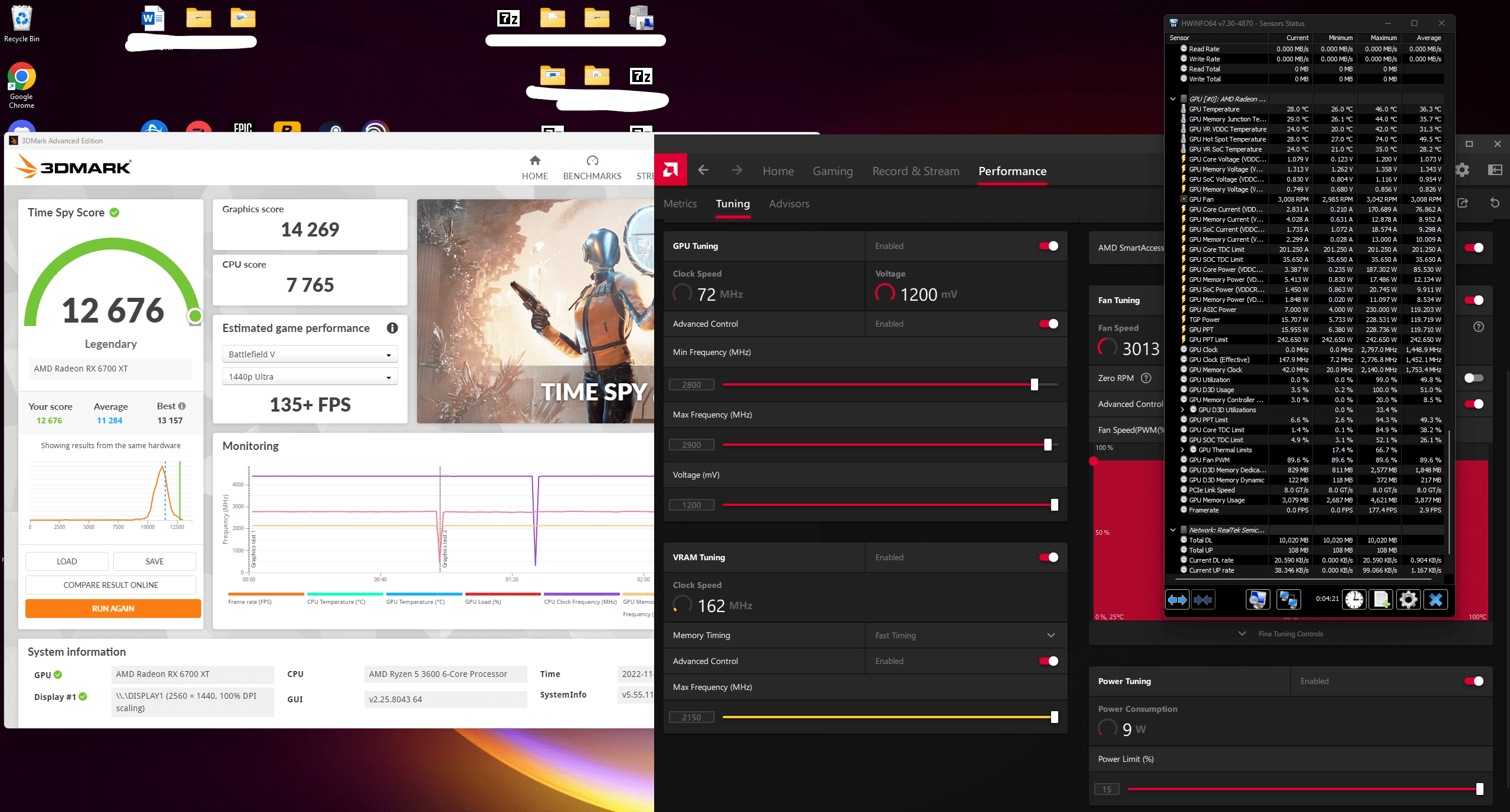Viewport: 1510px width, 812px height.
Task: Open the Battlefield V game dropdown
Action: point(310,354)
